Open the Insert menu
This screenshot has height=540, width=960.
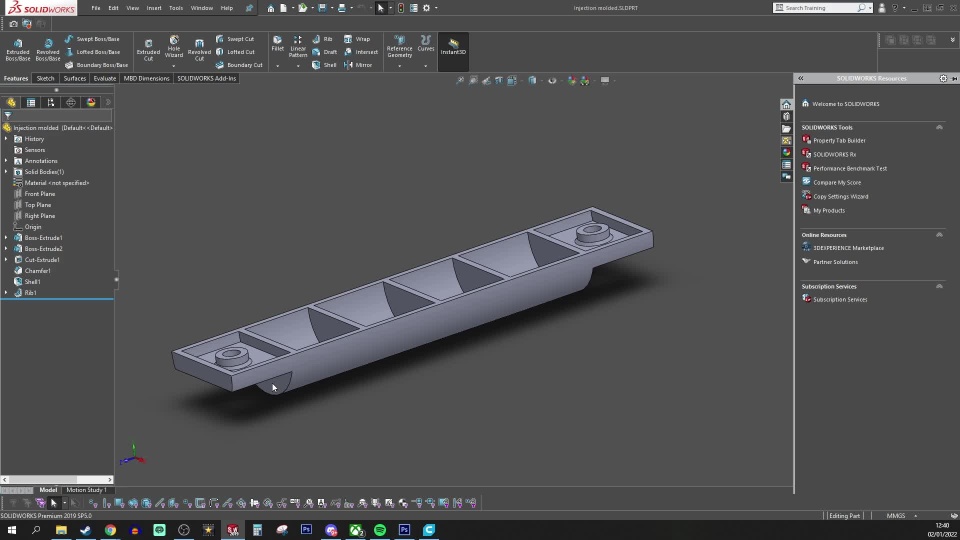[x=153, y=8]
